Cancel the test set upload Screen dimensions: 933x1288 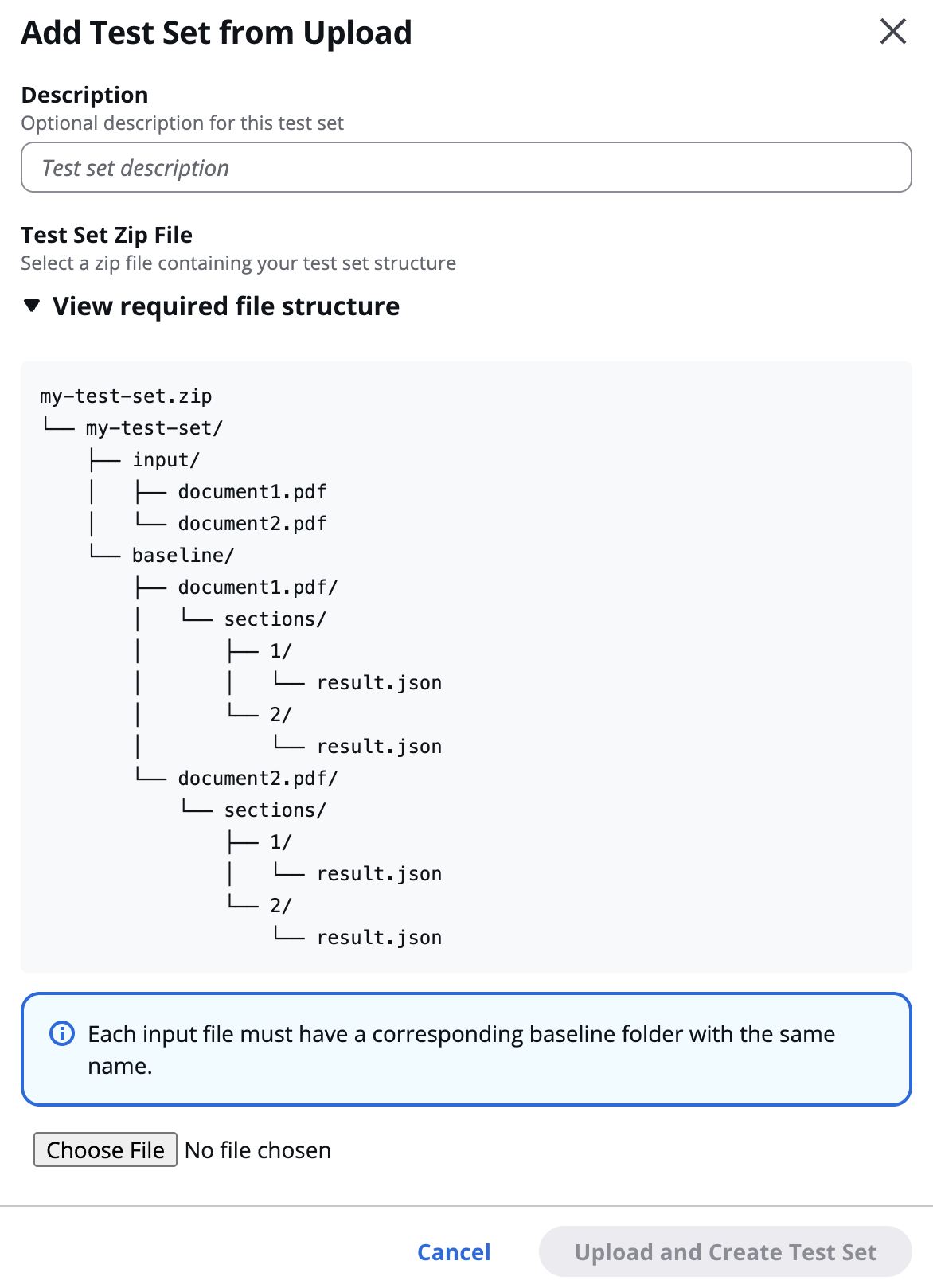tap(454, 1252)
